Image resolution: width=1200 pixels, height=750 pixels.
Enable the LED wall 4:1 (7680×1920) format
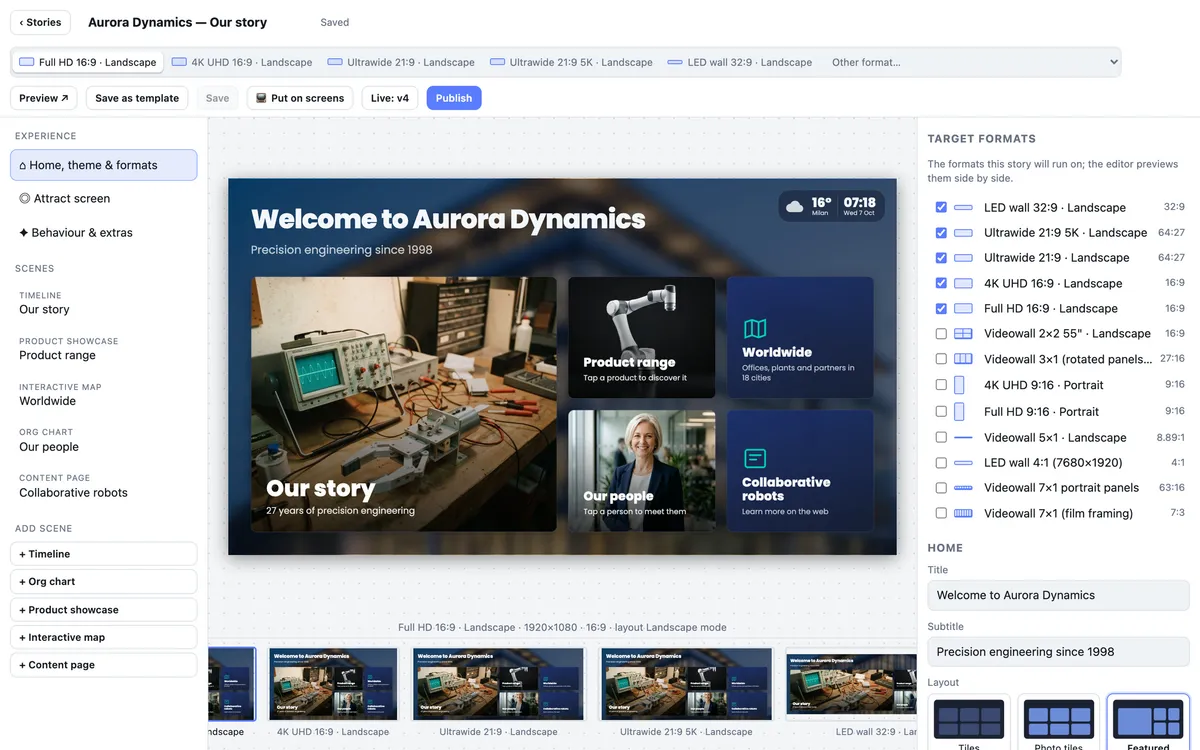(x=941, y=463)
